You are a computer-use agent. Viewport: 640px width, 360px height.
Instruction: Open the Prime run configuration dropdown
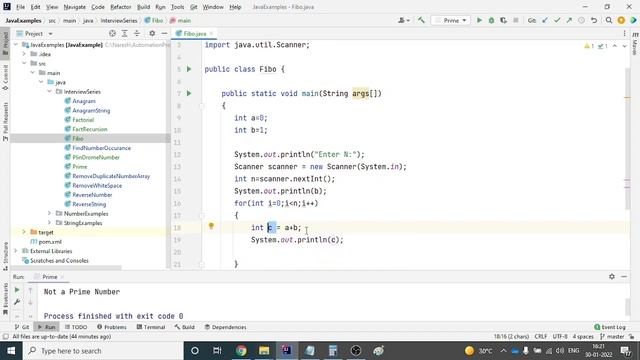pyautogui.click(x=451, y=20)
